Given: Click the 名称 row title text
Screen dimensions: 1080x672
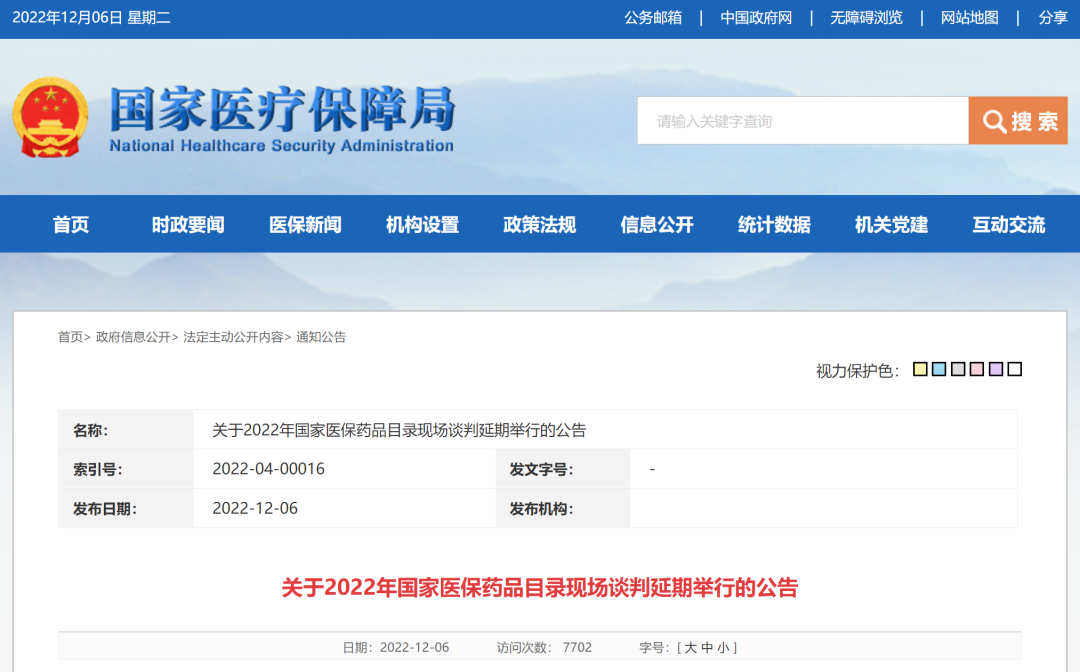Looking at the screenshot, I should click(x=399, y=430).
